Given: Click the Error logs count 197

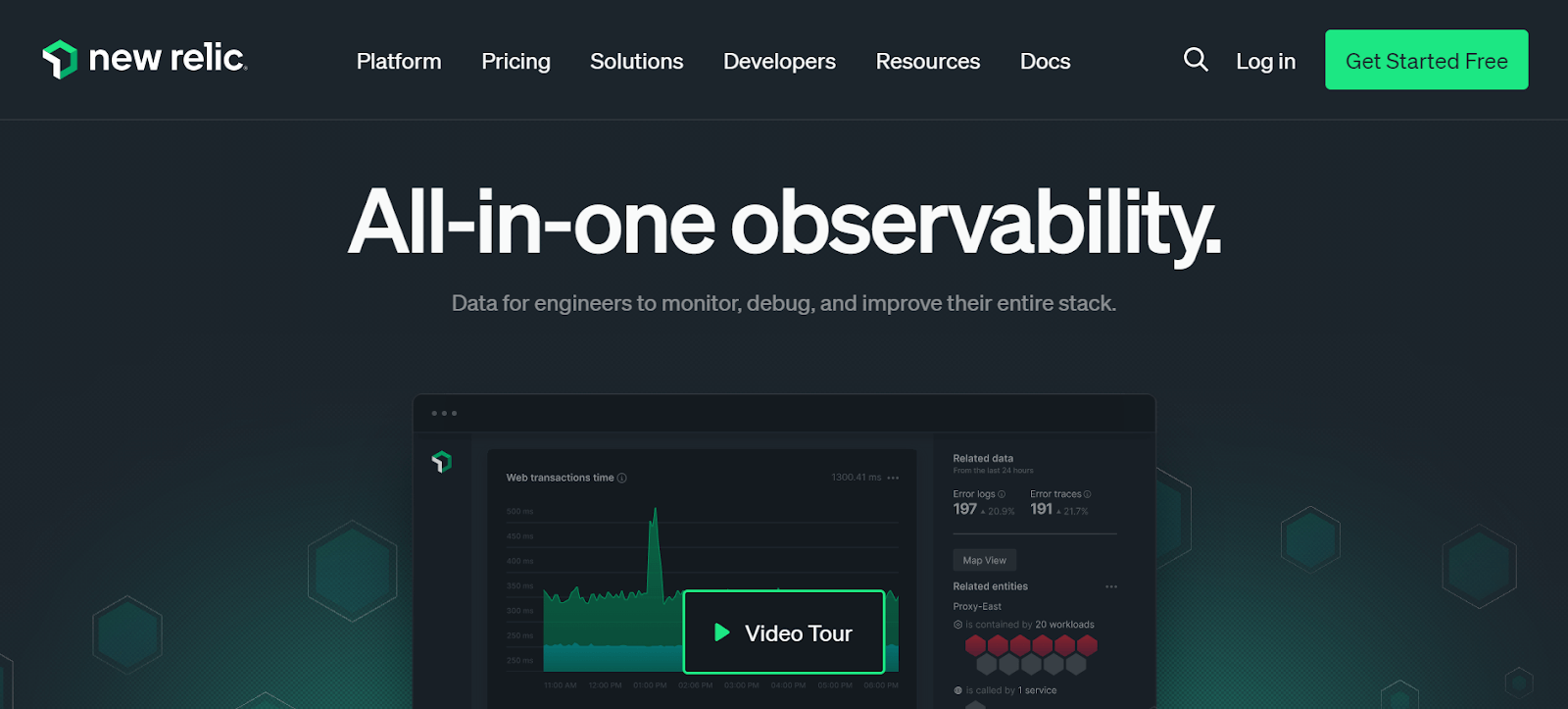Looking at the screenshot, I should [x=965, y=509].
